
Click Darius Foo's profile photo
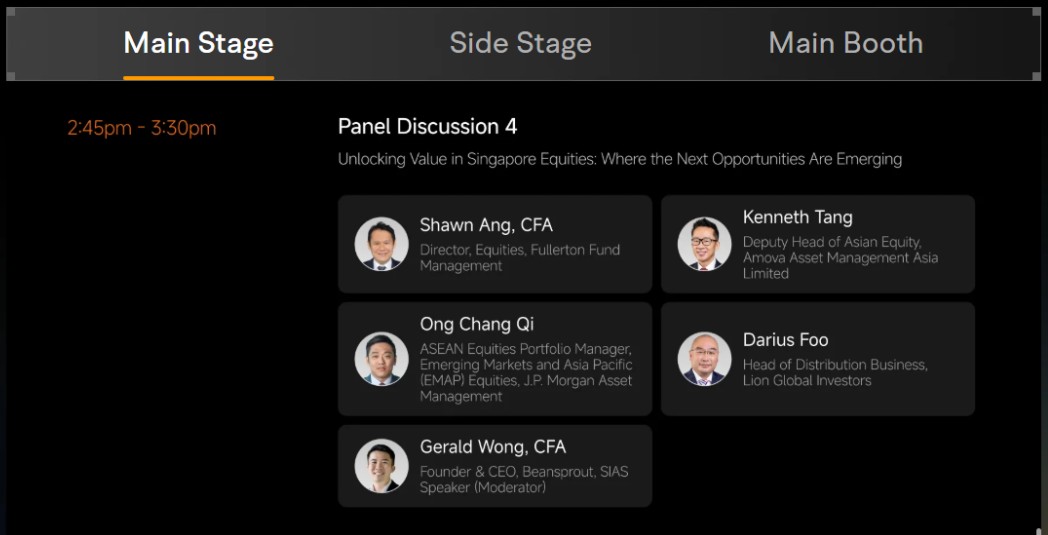[x=704, y=358]
